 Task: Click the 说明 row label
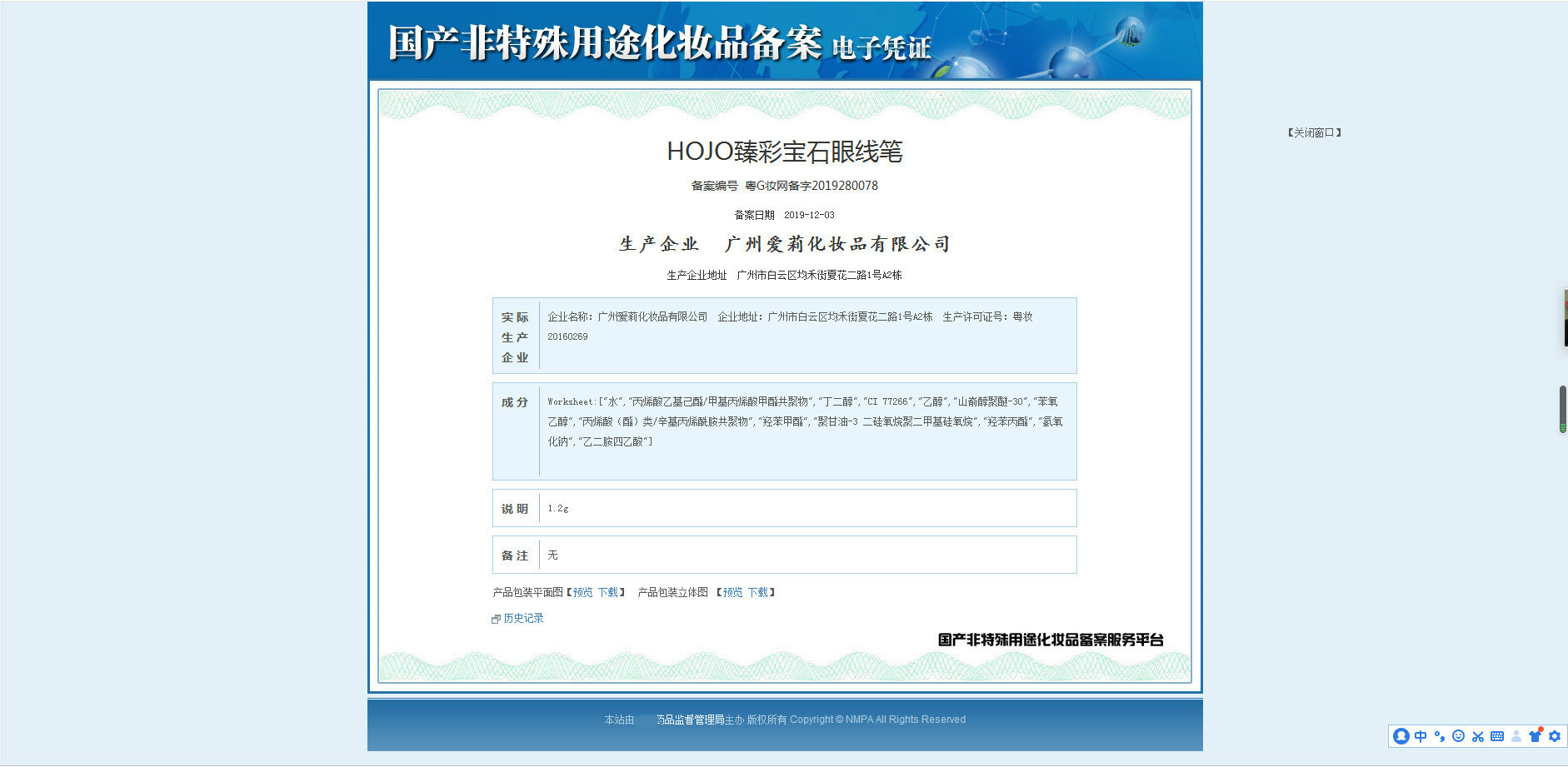pyautogui.click(x=515, y=509)
